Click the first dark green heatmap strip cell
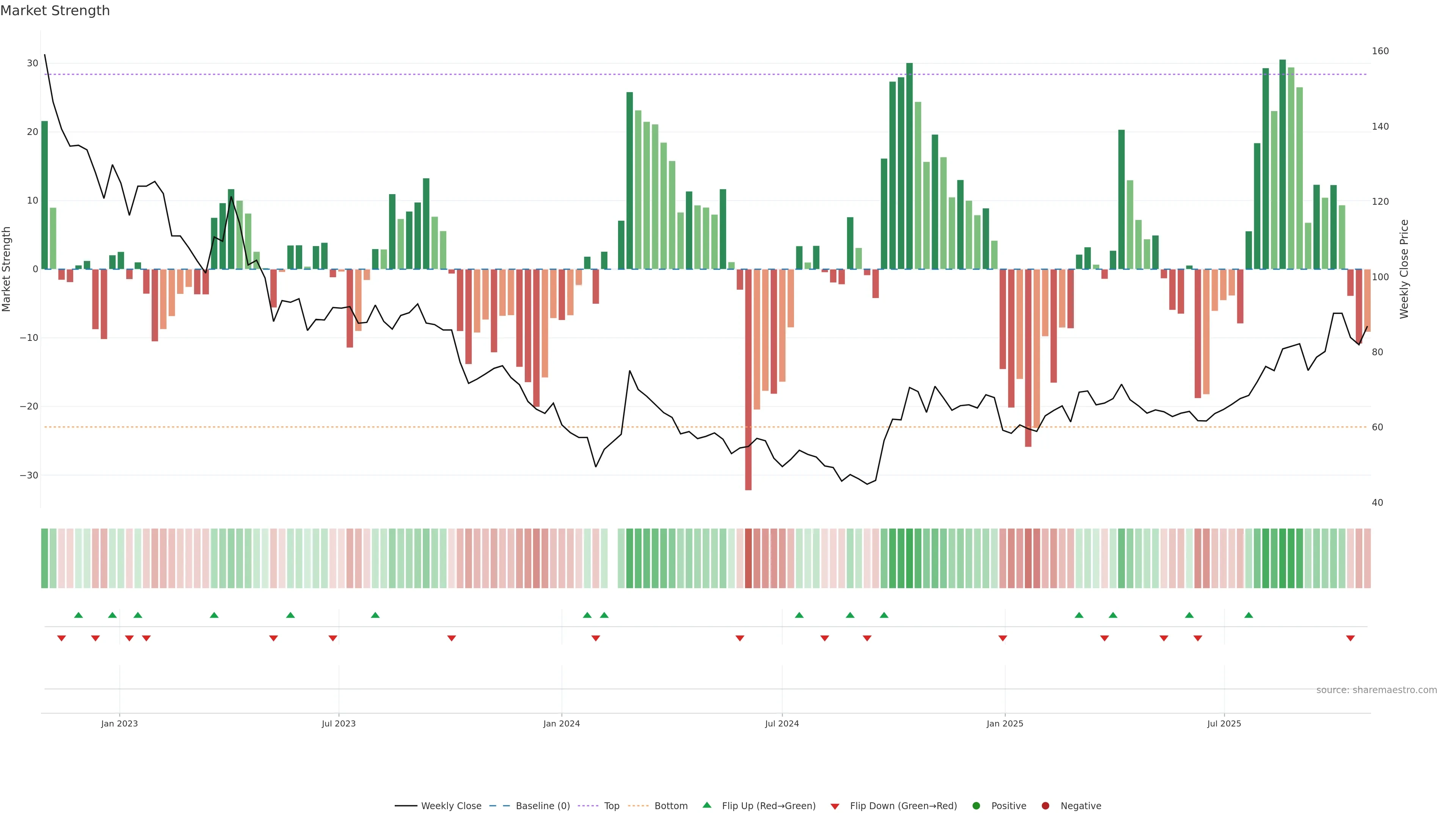The height and width of the screenshot is (819, 1456). (45, 559)
